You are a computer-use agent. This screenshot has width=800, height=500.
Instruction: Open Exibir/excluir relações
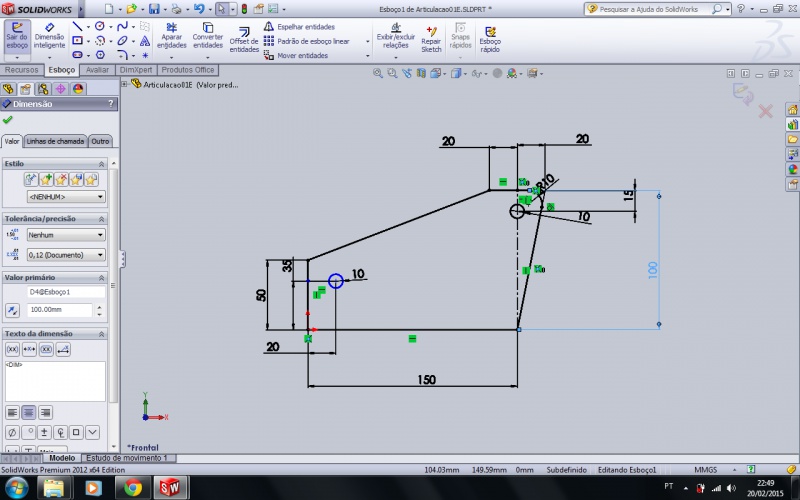(395, 36)
